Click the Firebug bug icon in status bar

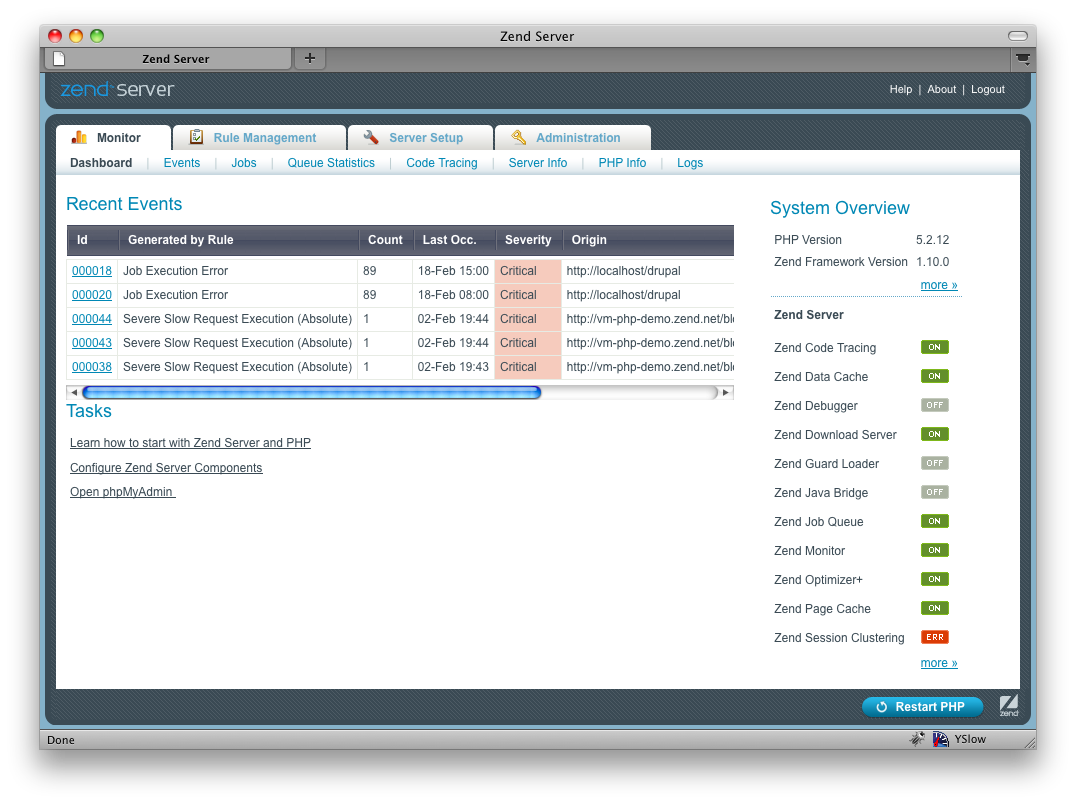click(x=917, y=739)
